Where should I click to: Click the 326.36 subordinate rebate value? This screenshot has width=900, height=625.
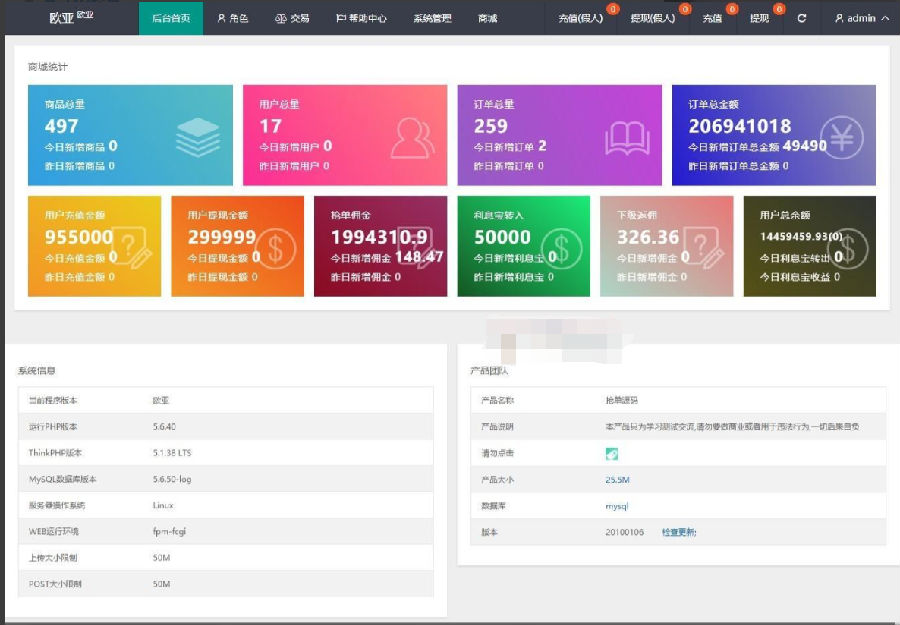coord(648,236)
